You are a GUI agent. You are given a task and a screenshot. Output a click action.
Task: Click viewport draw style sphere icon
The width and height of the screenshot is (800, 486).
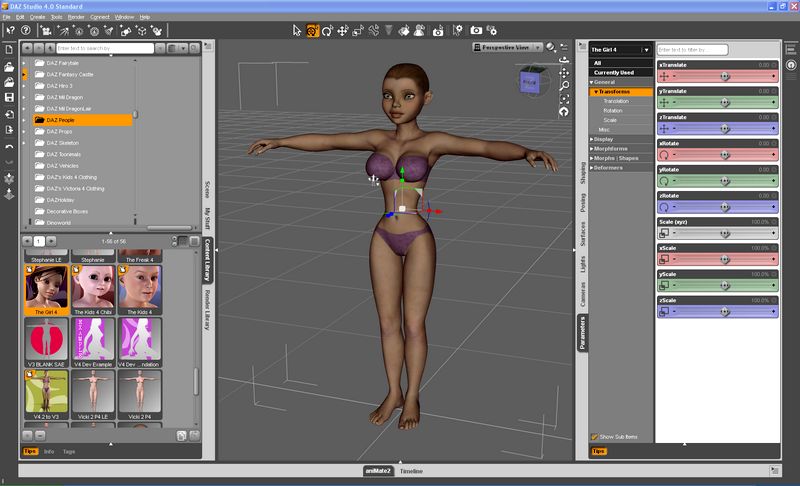pyautogui.click(x=550, y=47)
